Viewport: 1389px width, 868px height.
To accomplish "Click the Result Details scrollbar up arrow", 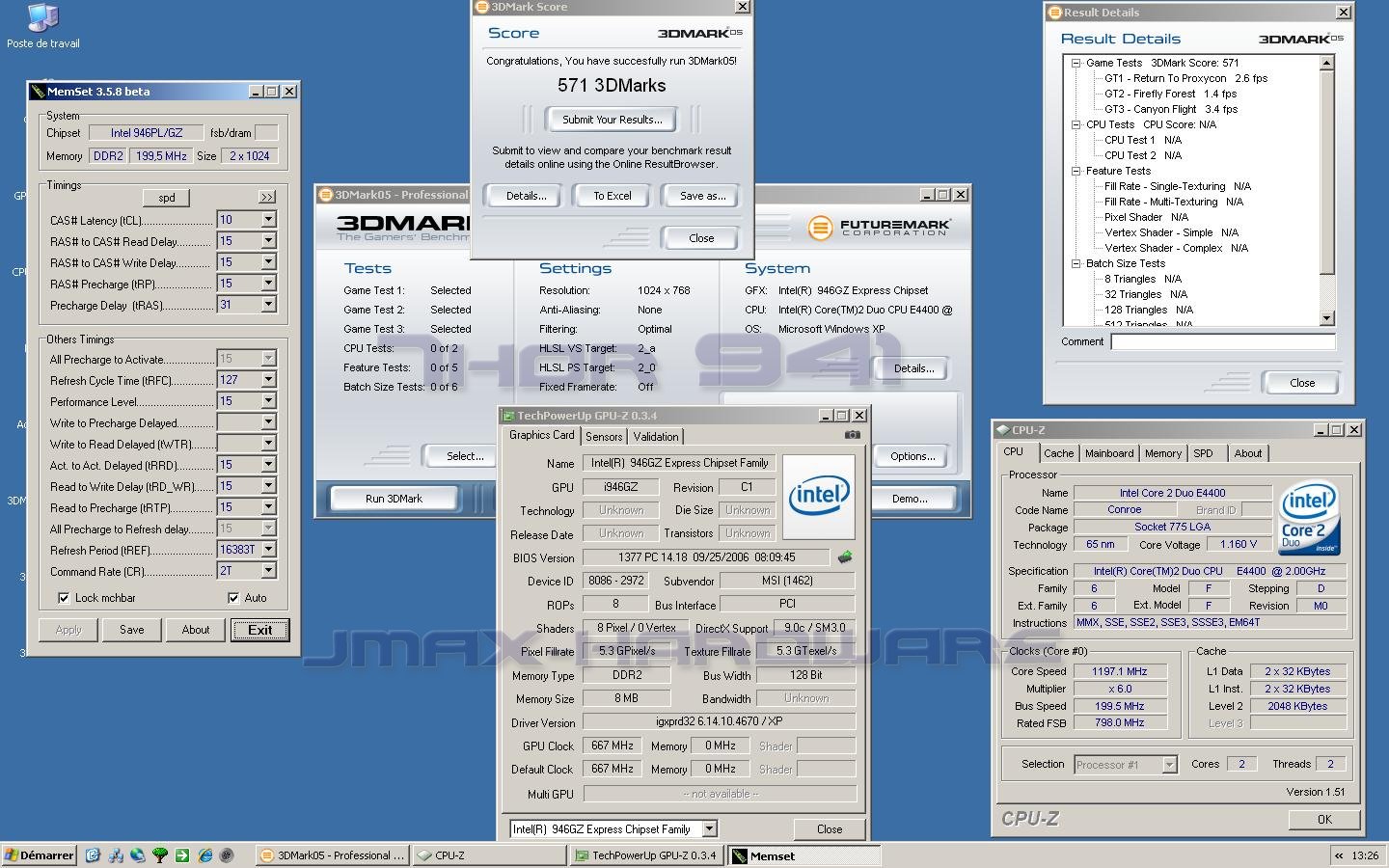I will pos(1327,64).
